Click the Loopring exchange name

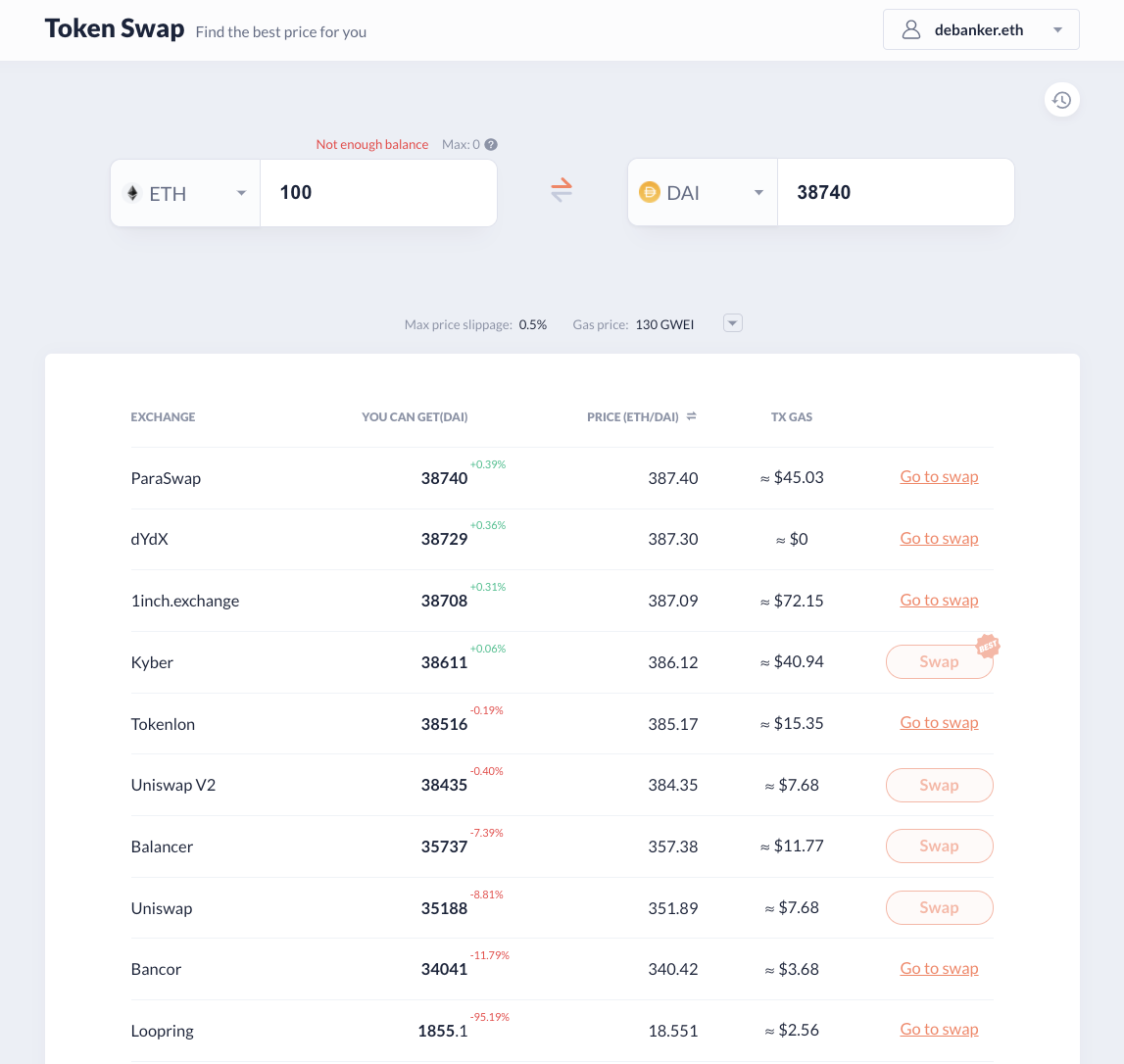coord(162,1031)
